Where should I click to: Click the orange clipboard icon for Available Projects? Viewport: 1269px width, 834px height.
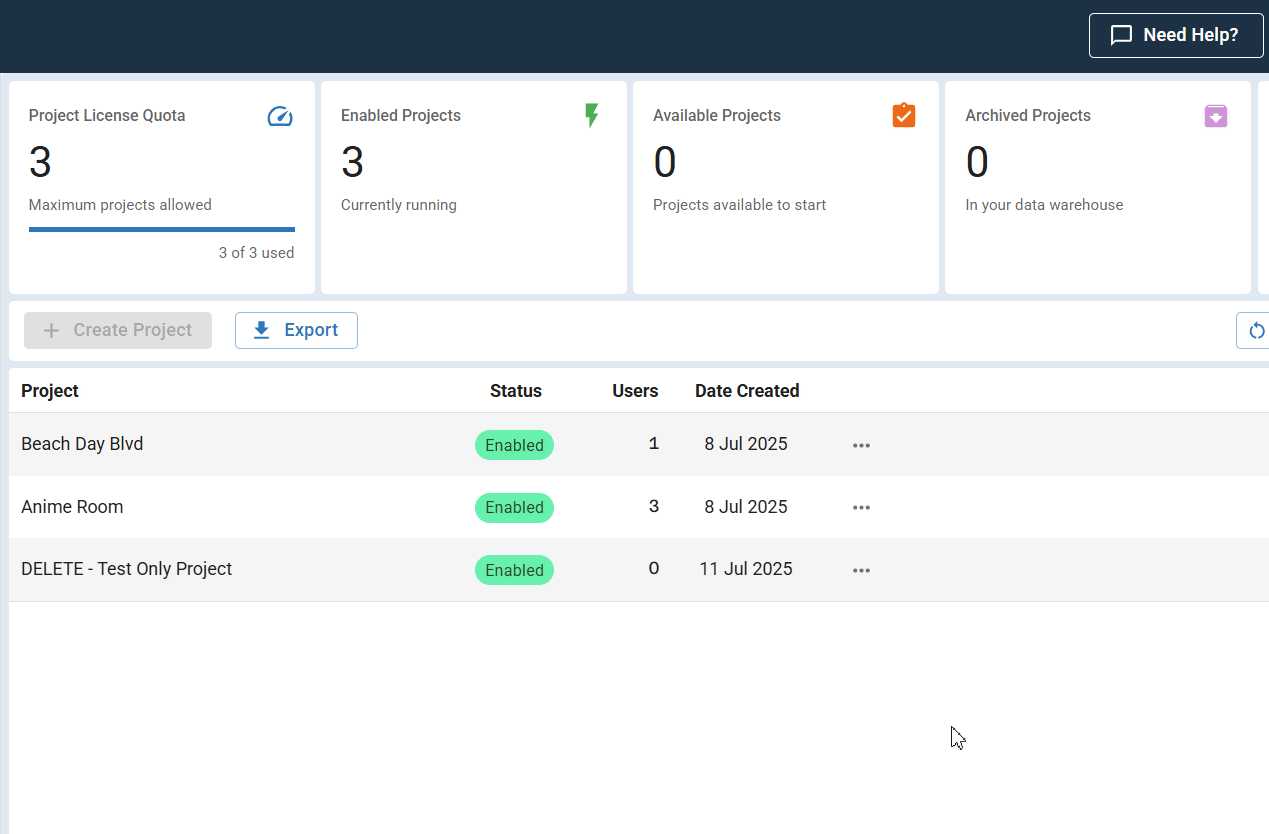point(903,115)
